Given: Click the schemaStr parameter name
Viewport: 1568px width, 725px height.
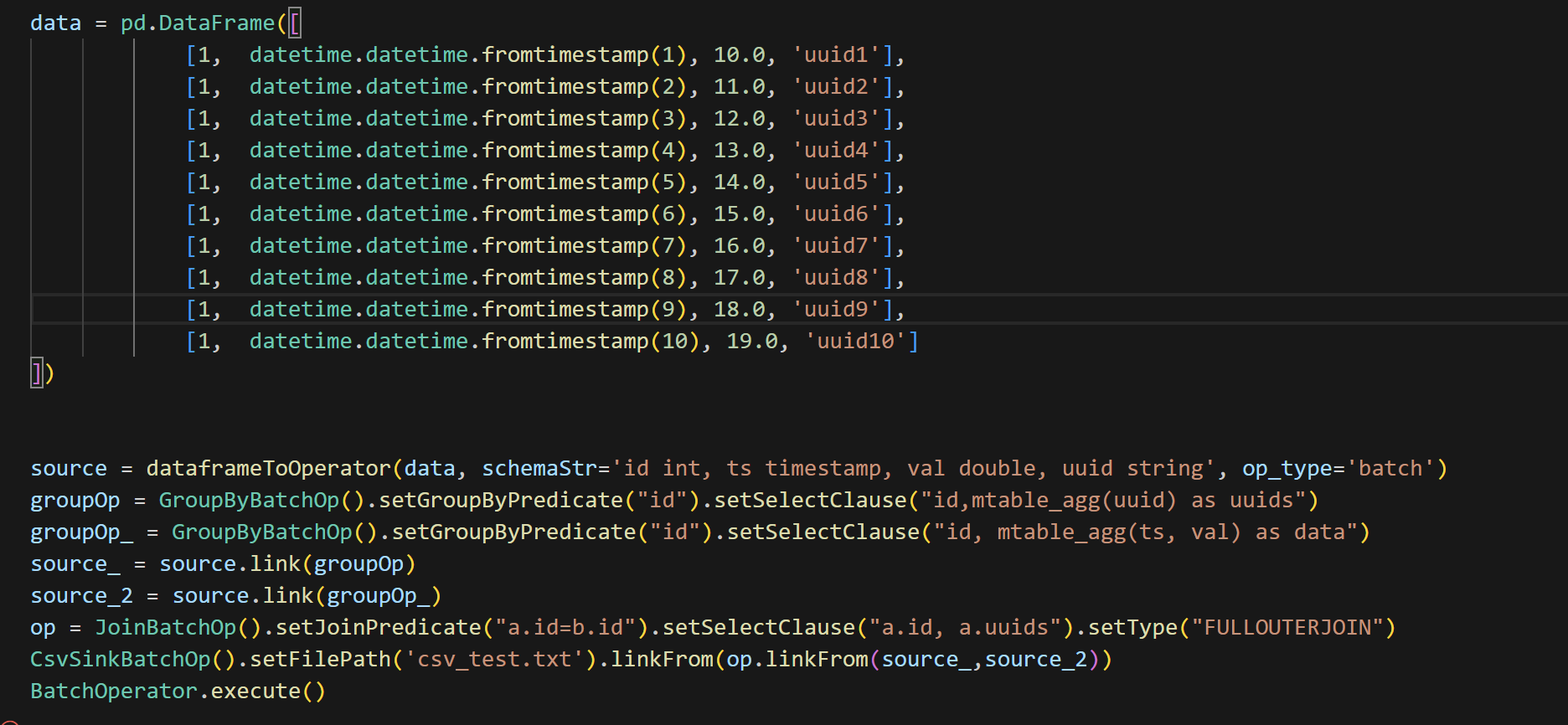Looking at the screenshot, I should [539, 469].
